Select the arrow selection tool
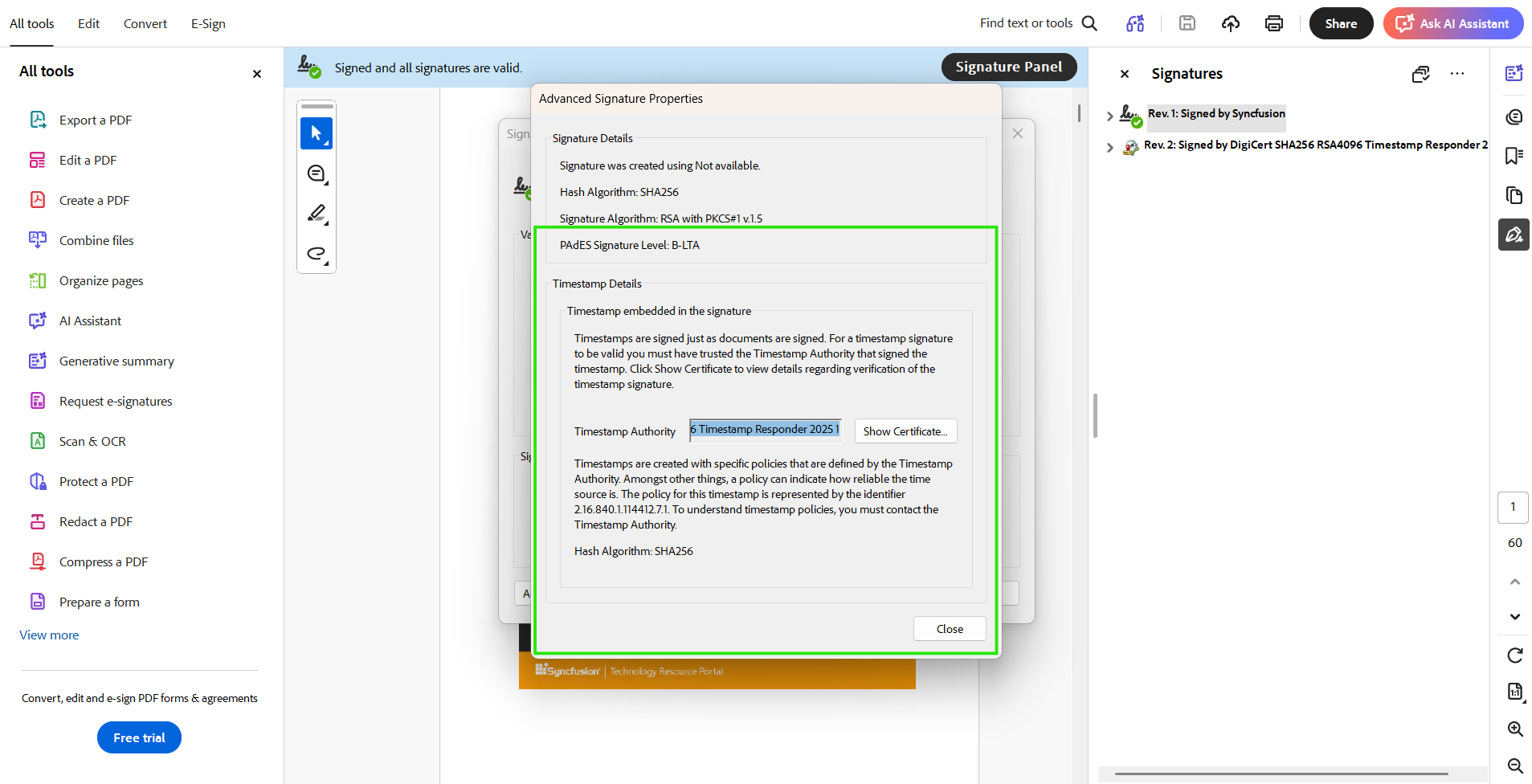The height and width of the screenshot is (784, 1532). click(x=317, y=133)
